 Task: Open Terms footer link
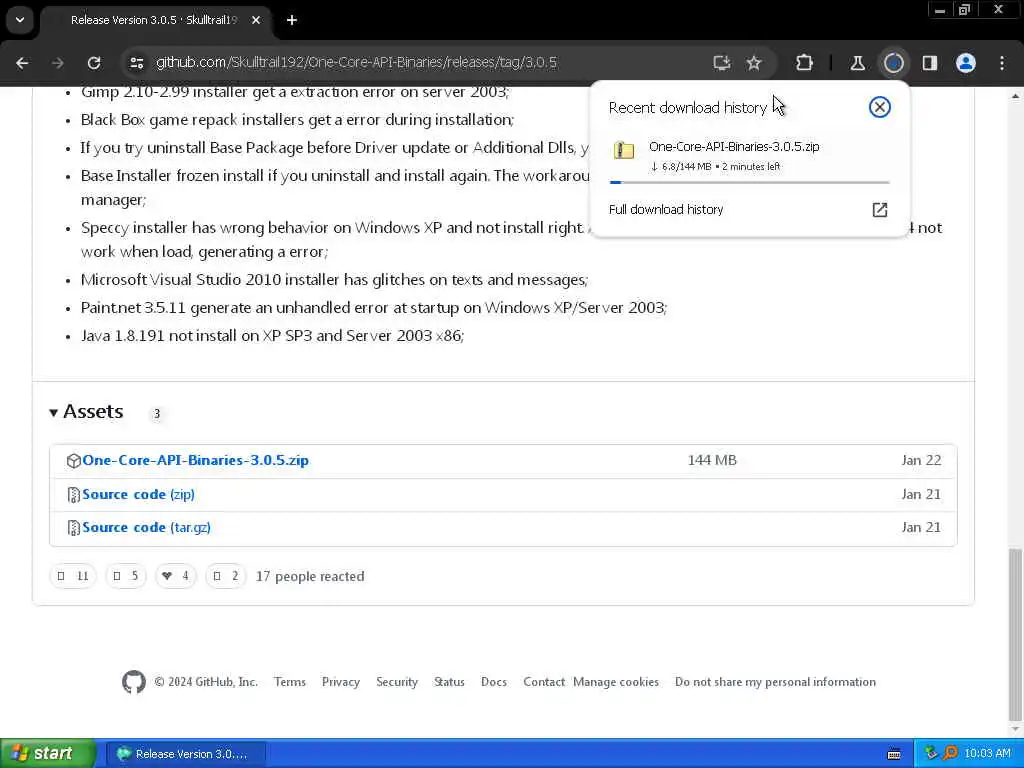click(290, 682)
